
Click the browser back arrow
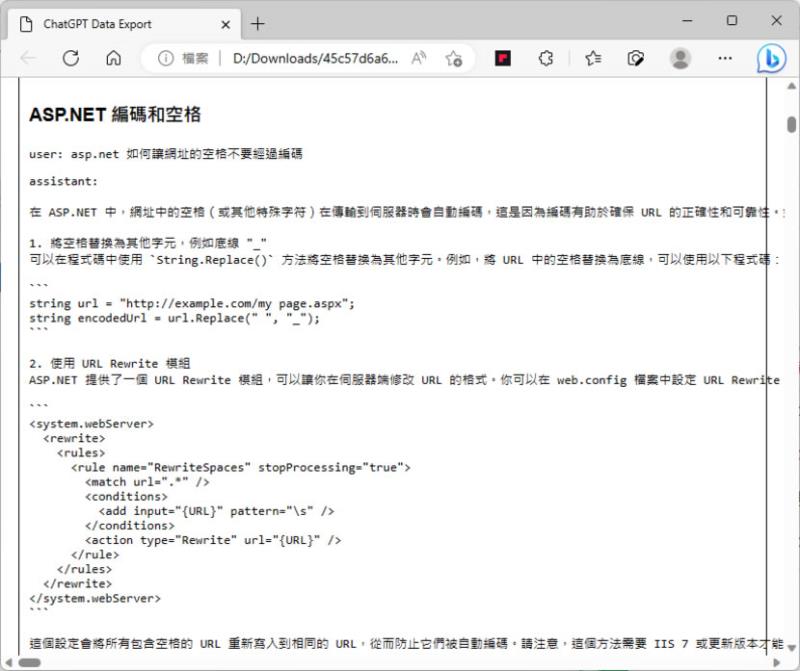tap(29, 59)
